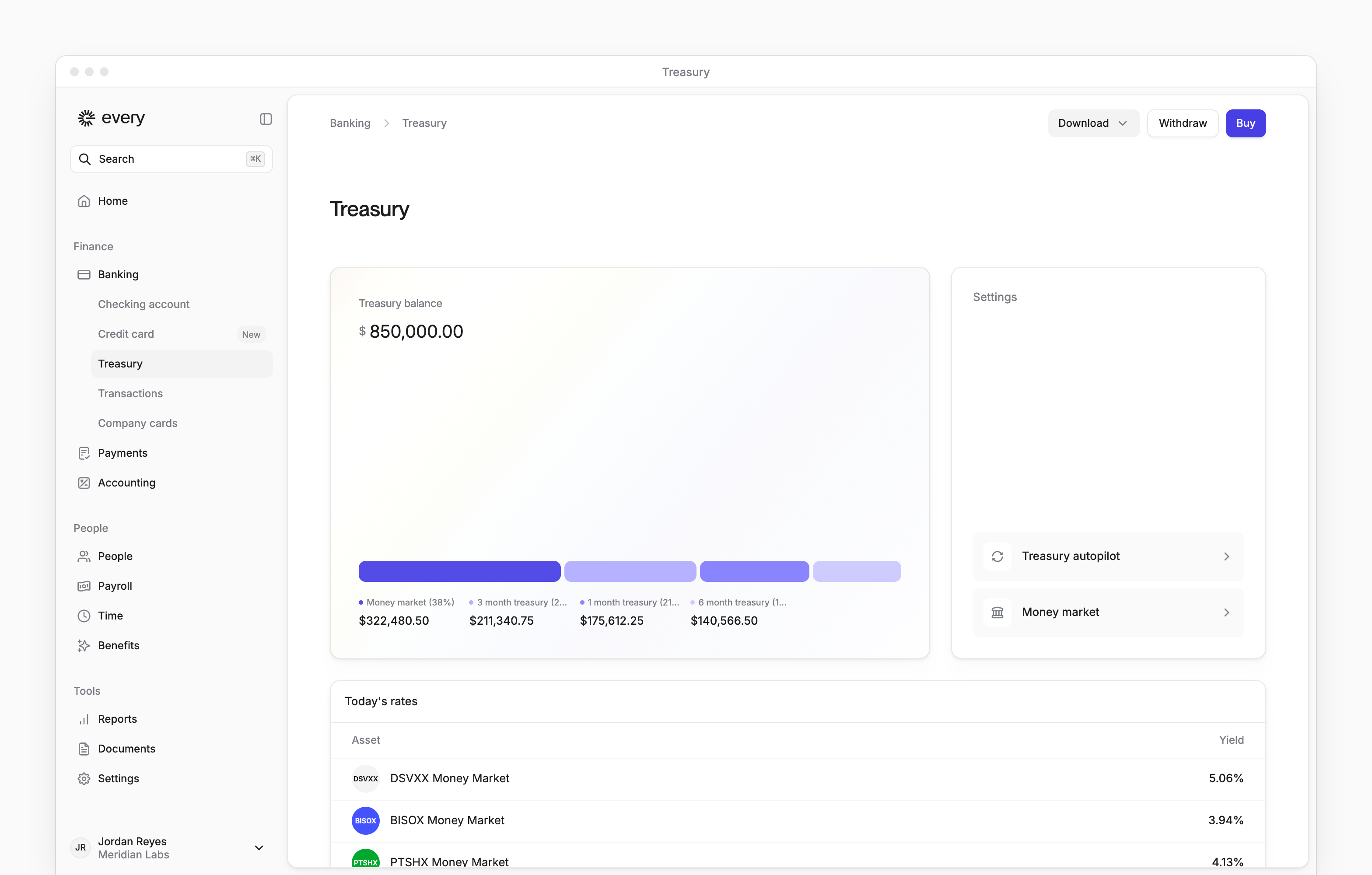Click the Benefits sparkle icon
This screenshot has height=875, width=1372.
point(84,645)
